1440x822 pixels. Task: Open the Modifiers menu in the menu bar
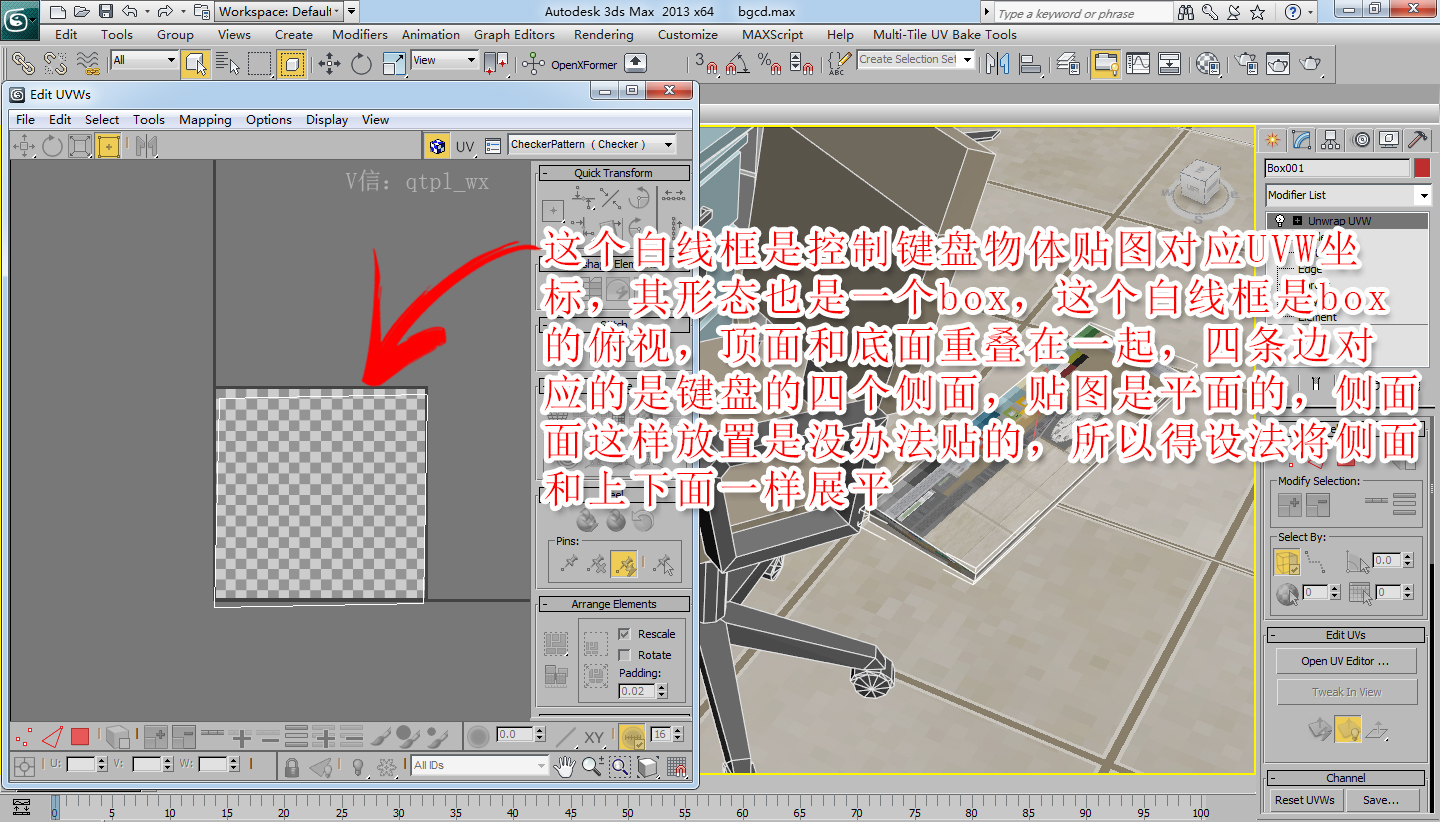pyautogui.click(x=359, y=34)
